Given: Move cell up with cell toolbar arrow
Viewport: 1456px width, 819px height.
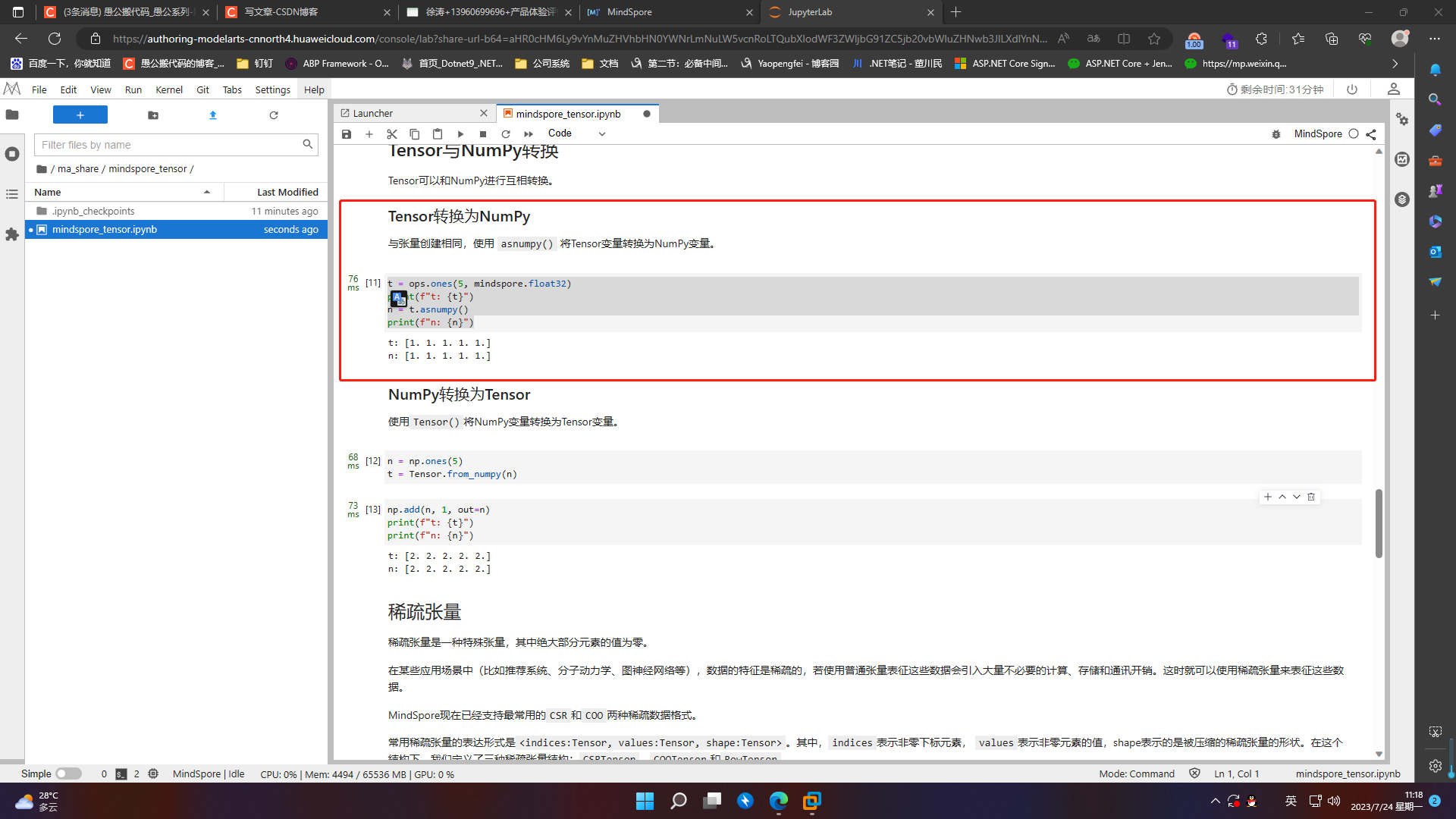Looking at the screenshot, I should tap(1282, 497).
